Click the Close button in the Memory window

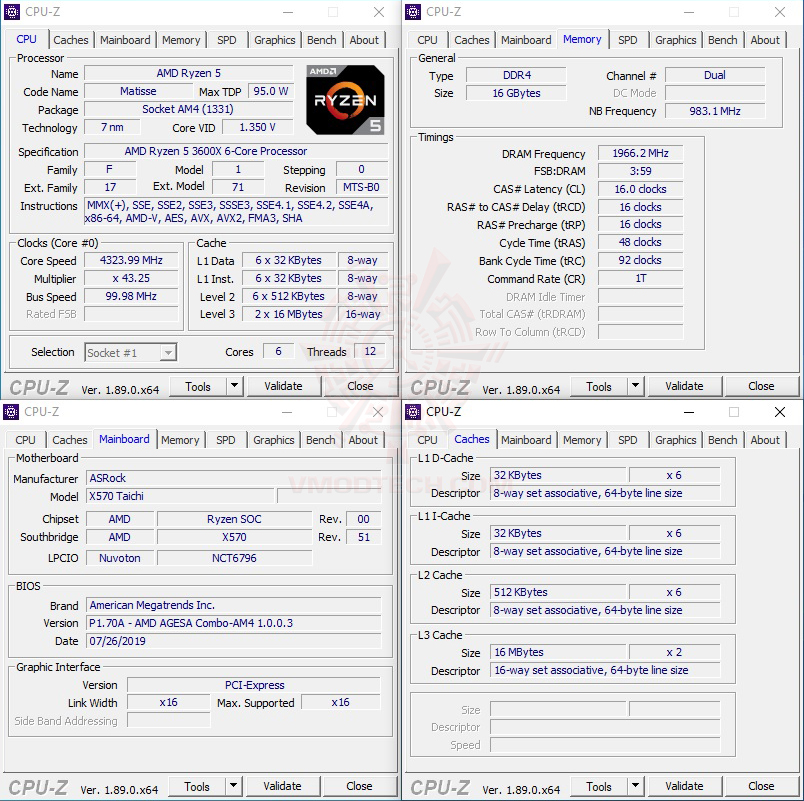(761, 385)
